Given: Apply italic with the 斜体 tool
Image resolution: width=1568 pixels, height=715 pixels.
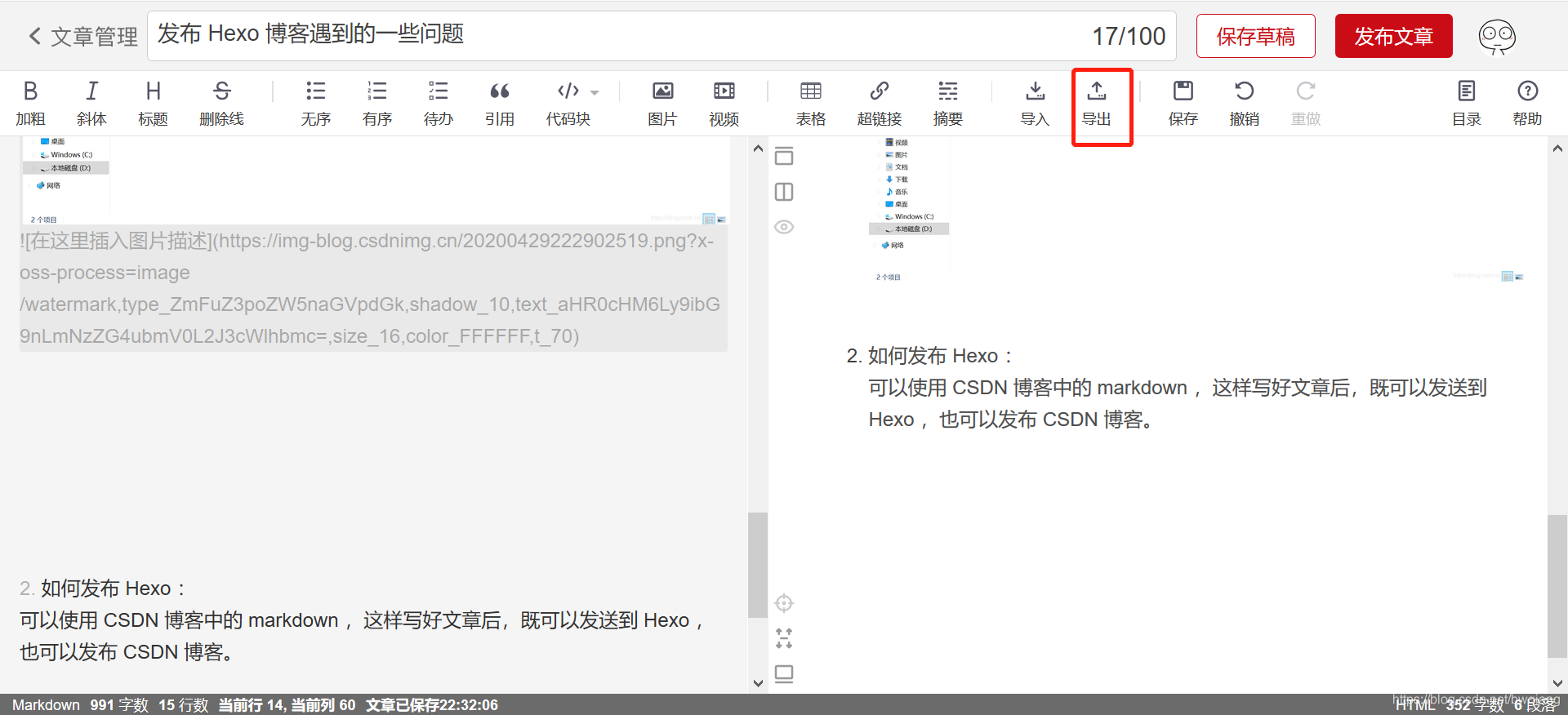Looking at the screenshot, I should [91, 103].
